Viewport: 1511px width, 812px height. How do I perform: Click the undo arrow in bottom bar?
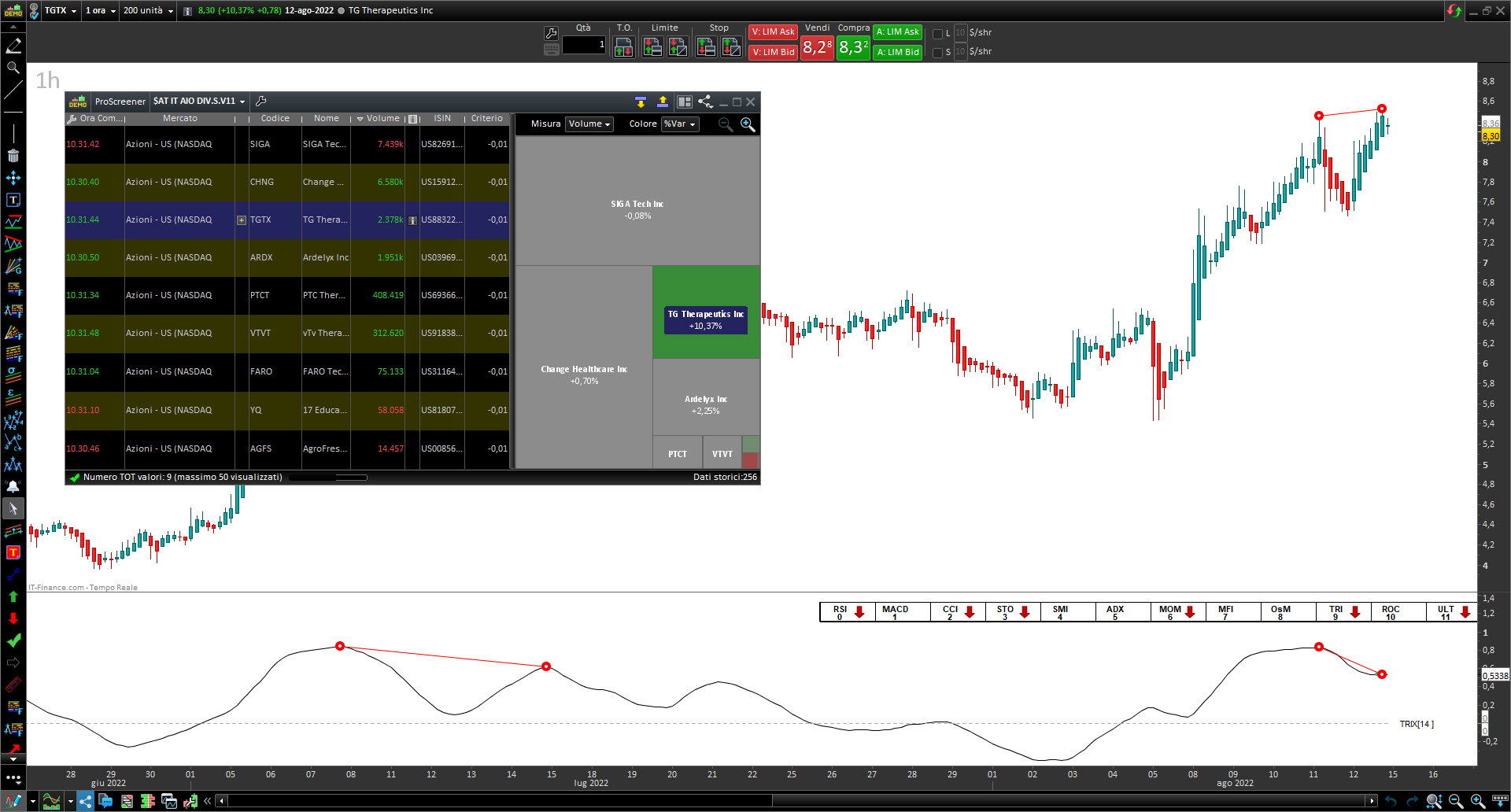click(x=1391, y=801)
